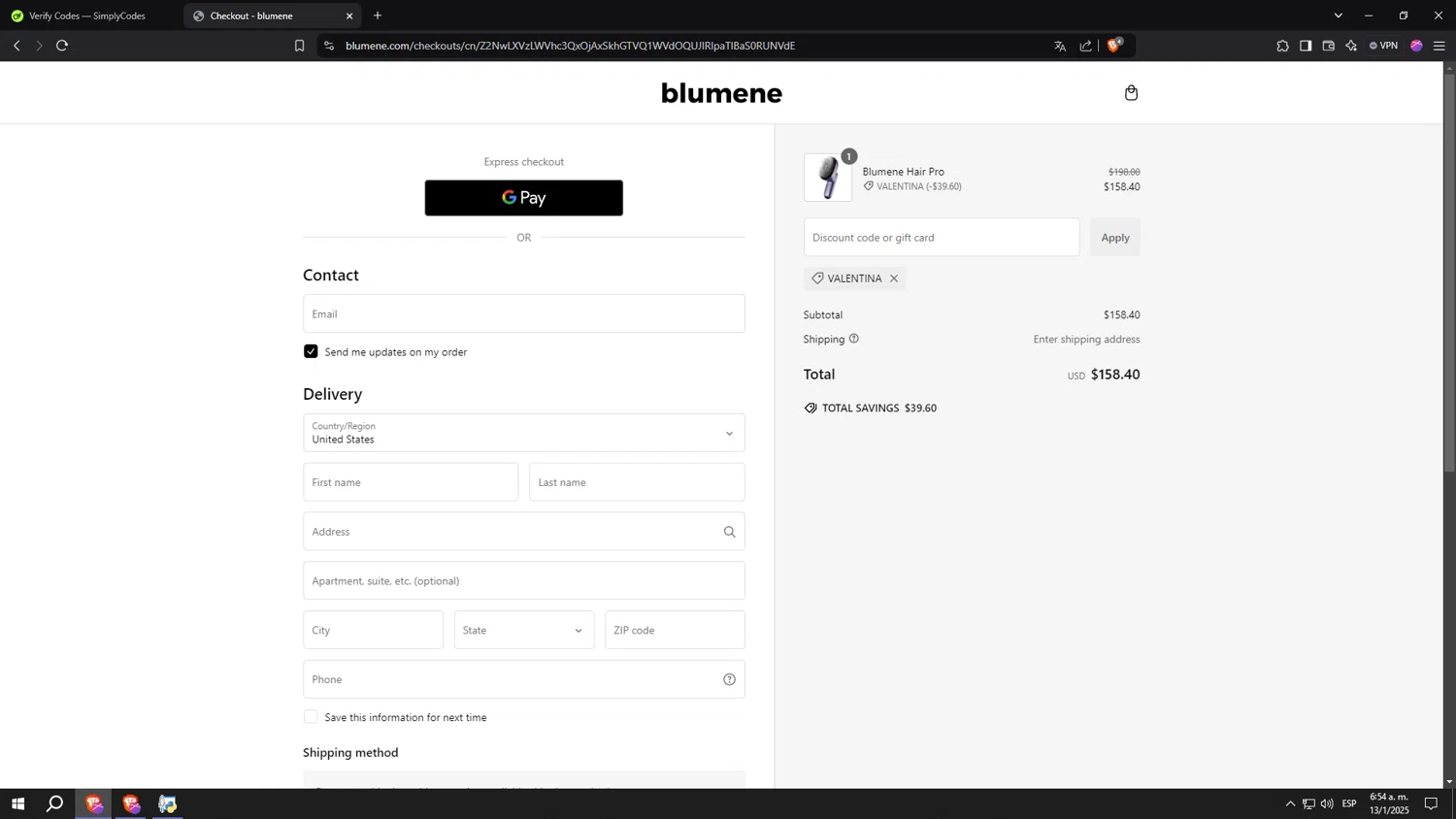Open a new browser tab
The height and width of the screenshot is (819, 1456).
pos(378,16)
